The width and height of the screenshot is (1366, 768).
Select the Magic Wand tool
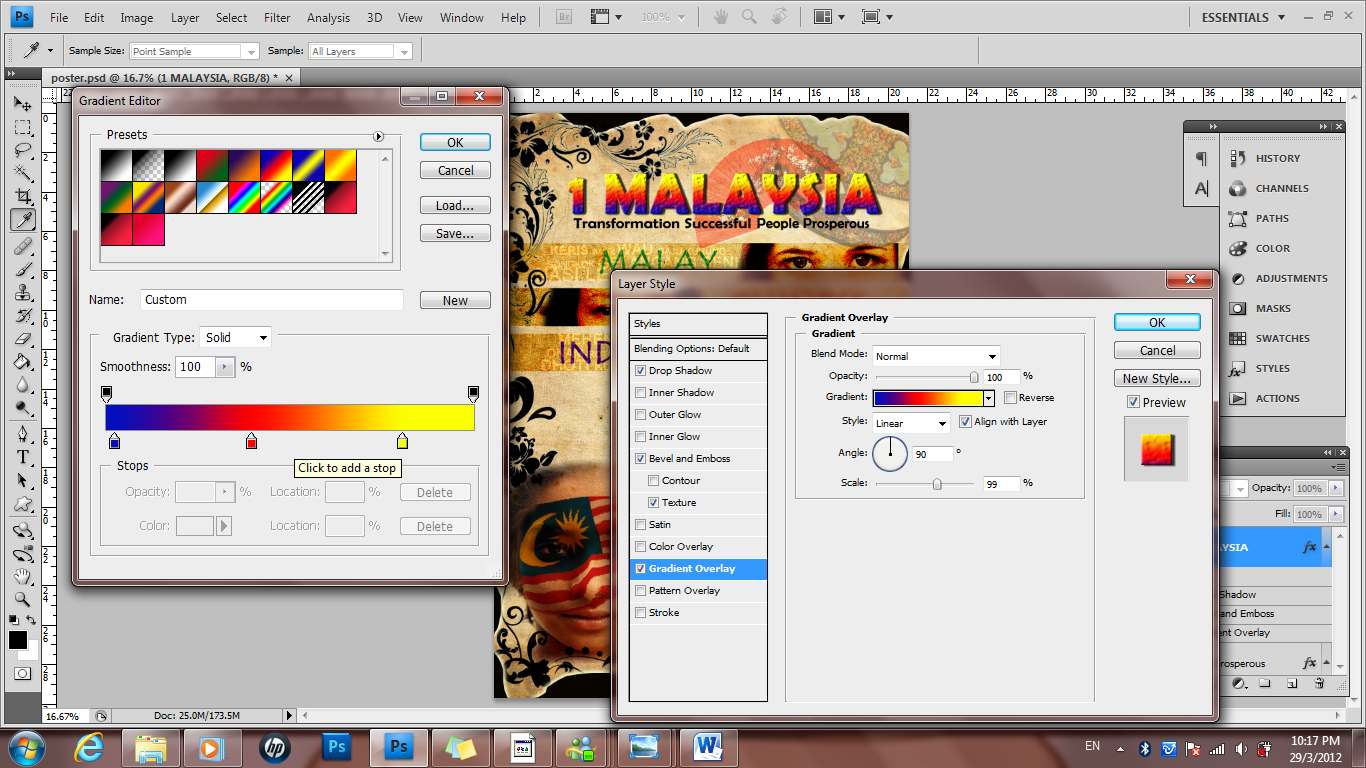coord(22,173)
